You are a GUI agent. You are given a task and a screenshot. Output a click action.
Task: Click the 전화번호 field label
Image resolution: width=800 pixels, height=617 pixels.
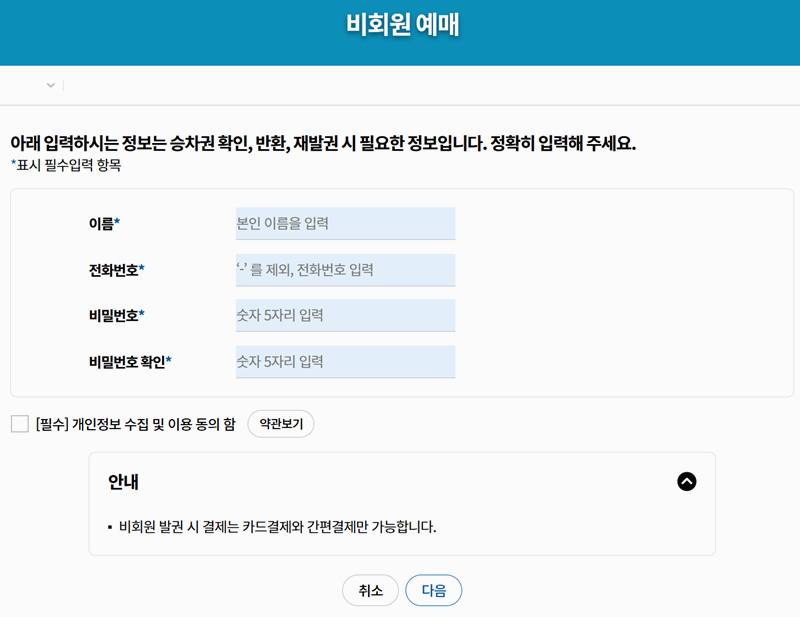pyautogui.click(x=117, y=270)
